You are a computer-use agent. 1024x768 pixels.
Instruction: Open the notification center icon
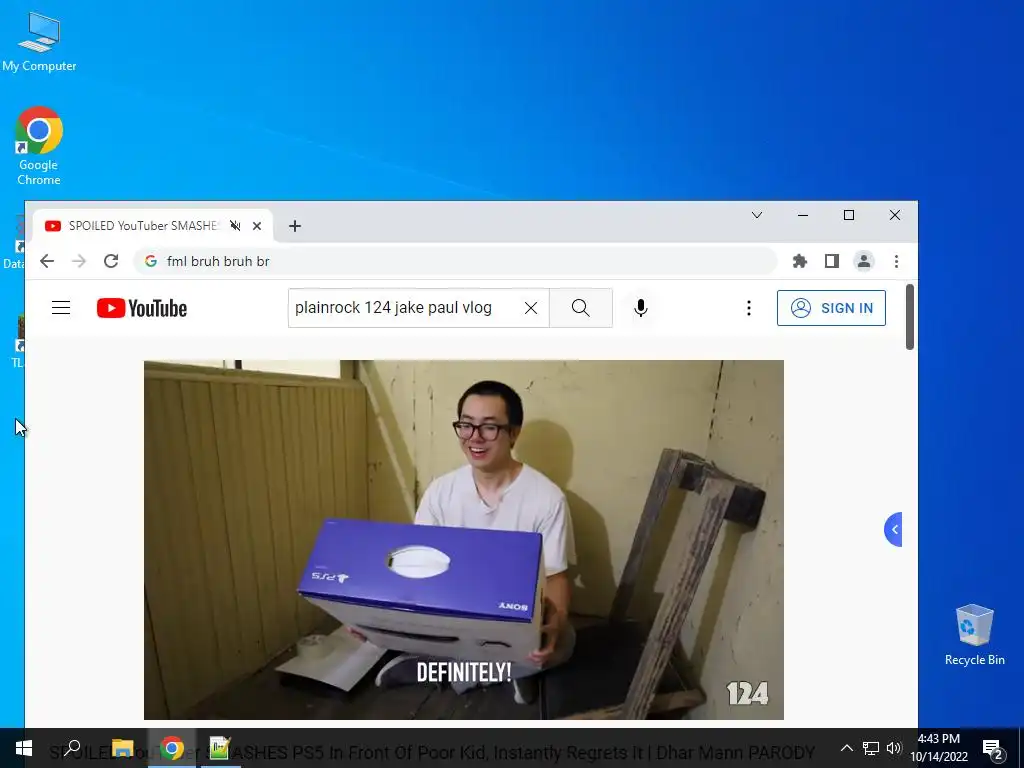click(x=992, y=748)
